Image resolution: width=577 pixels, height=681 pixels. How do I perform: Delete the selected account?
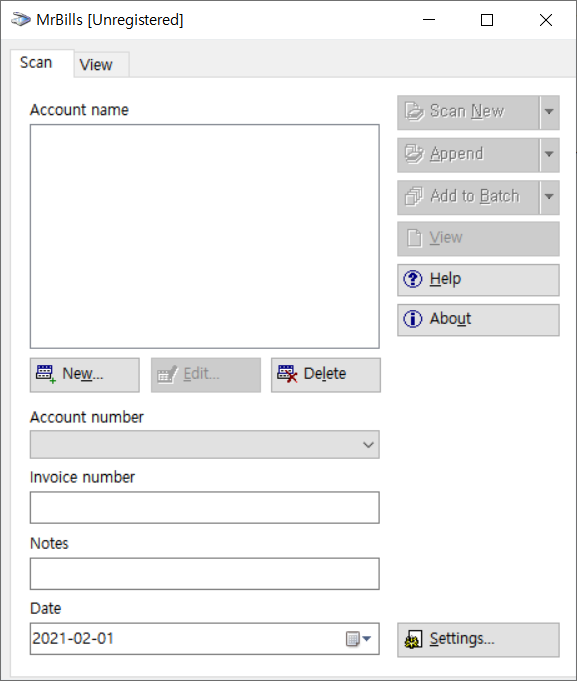(326, 375)
